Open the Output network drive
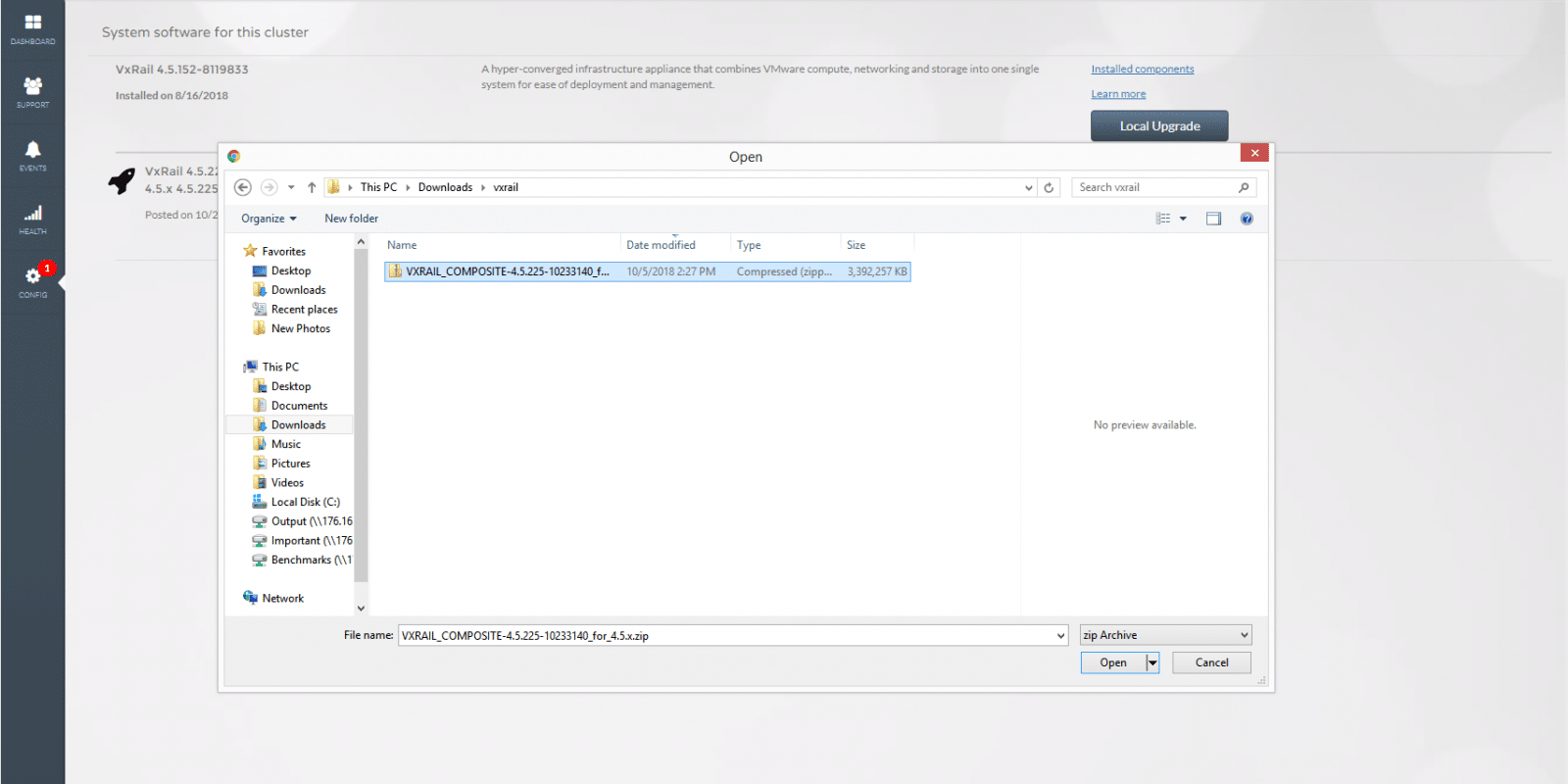The height and width of the screenshot is (784, 1568). coord(302,521)
